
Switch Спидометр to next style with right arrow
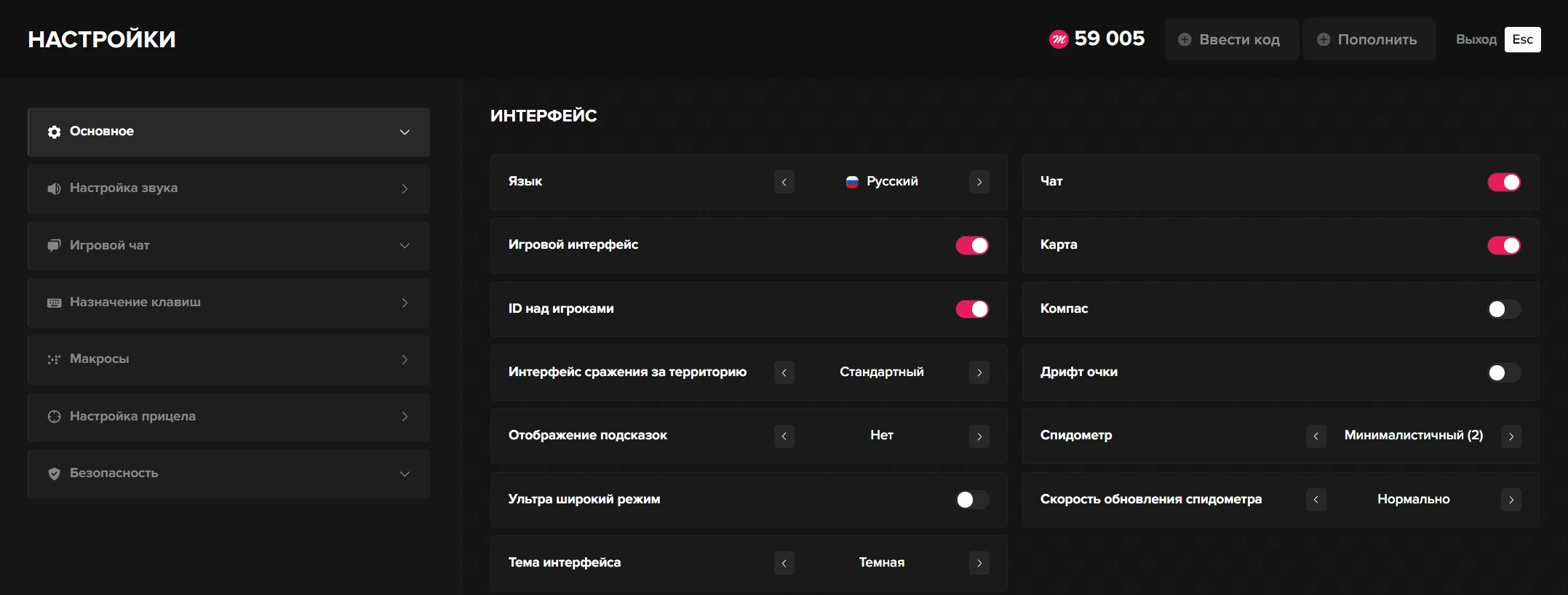click(1511, 436)
